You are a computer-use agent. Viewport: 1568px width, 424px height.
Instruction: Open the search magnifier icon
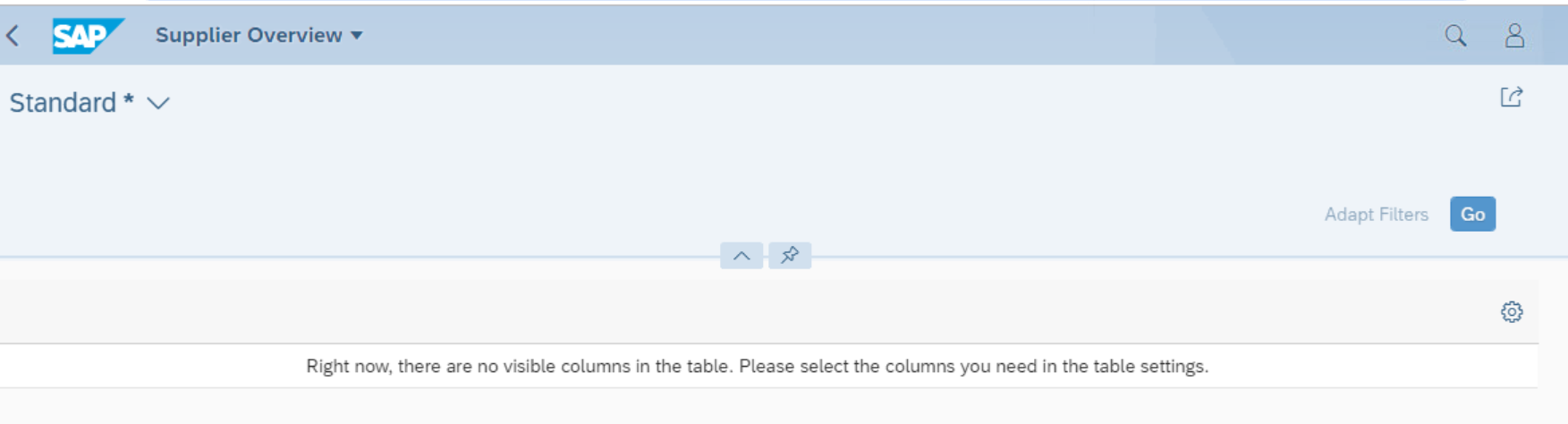1455,36
